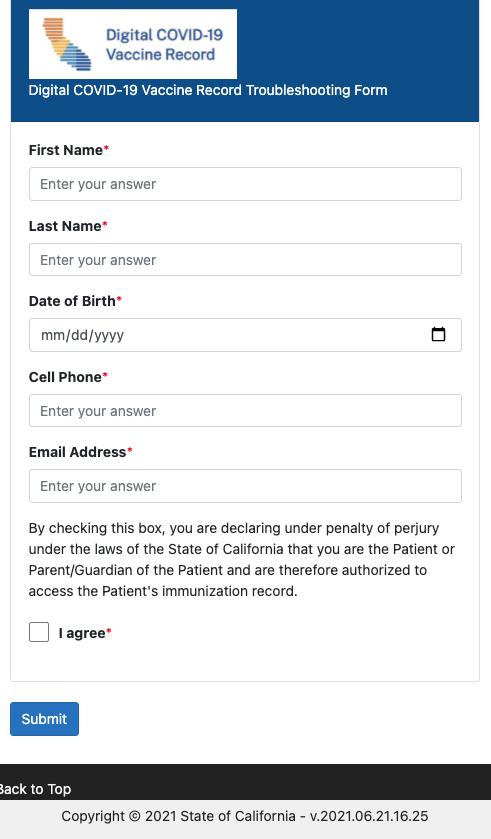Click the penalty of perjury declaration paragraph
The width and height of the screenshot is (491, 839).
pyautogui.click(x=242, y=559)
